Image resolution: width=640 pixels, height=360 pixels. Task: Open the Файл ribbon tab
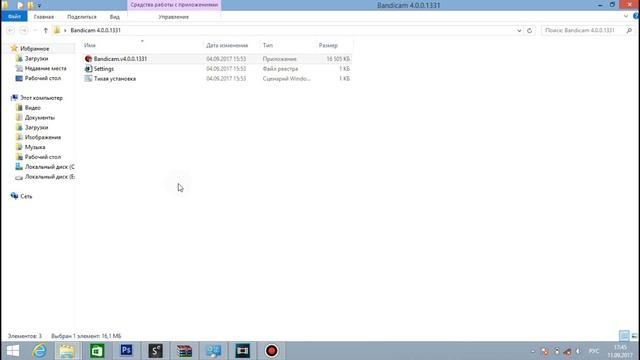14,17
